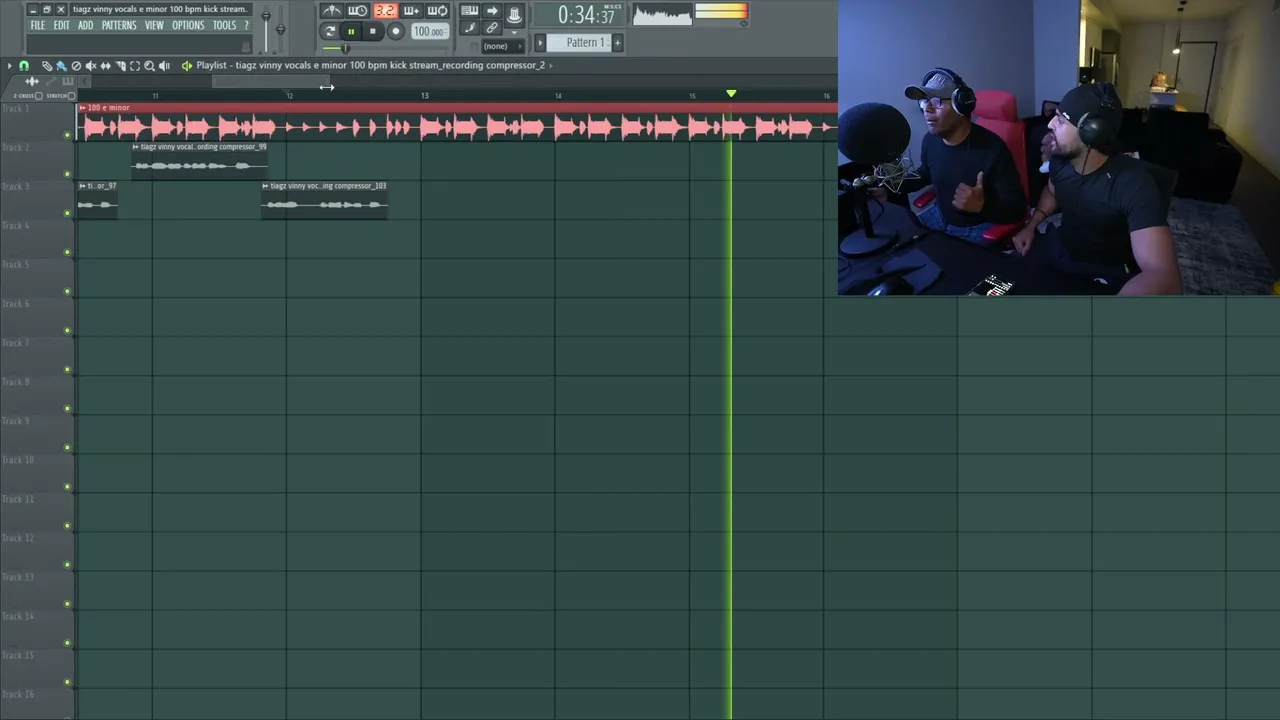Click the green speaker icon beside Playlist title

[x=187, y=66]
